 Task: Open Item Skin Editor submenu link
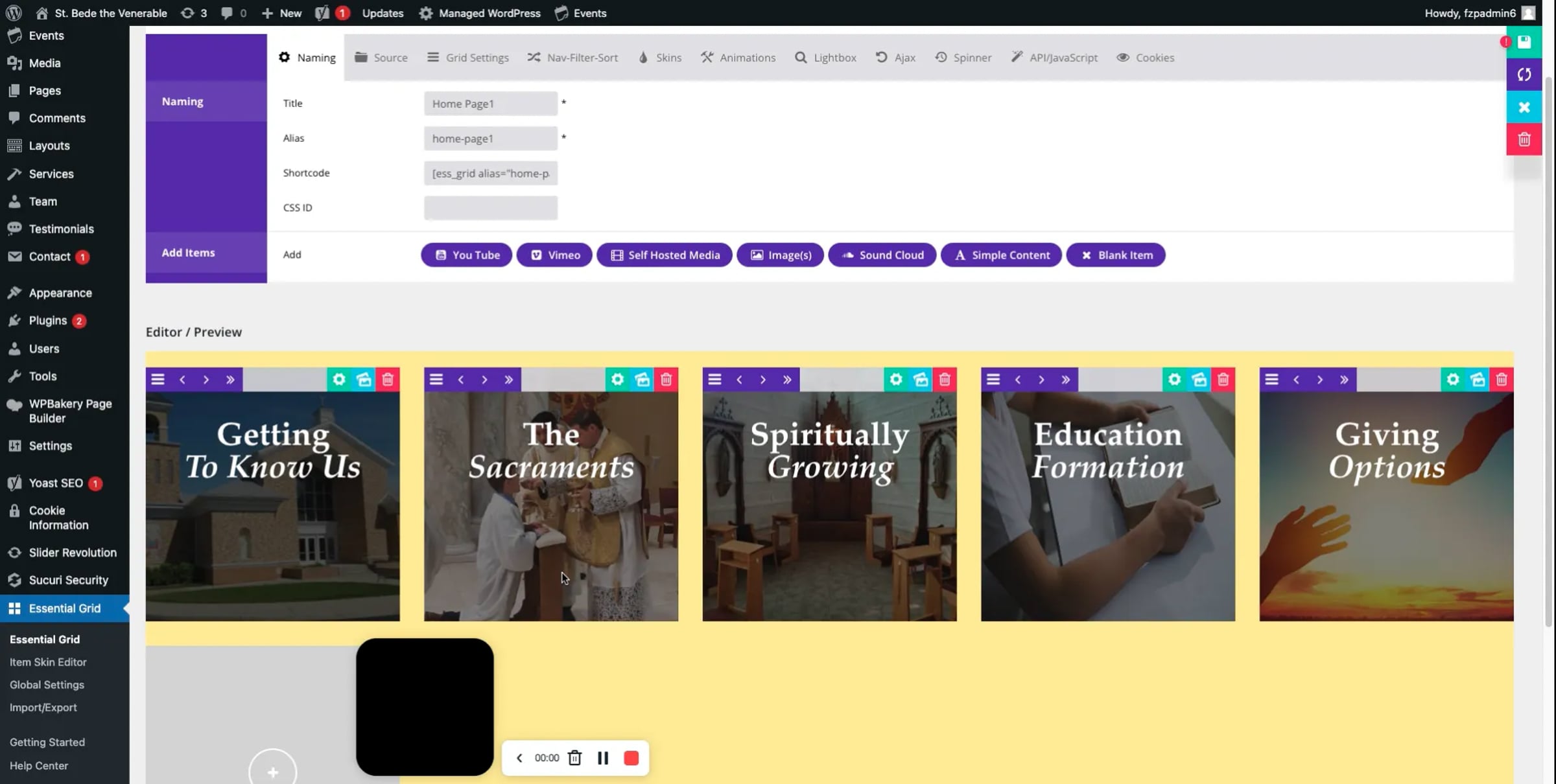point(48,662)
